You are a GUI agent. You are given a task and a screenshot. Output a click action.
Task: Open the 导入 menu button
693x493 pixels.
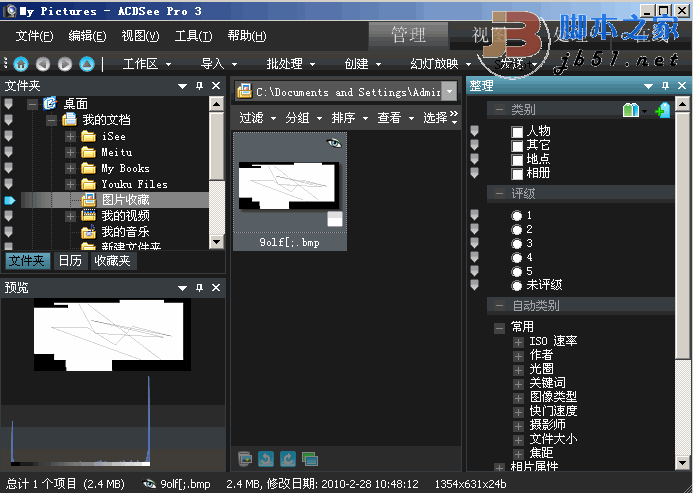[x=219, y=64]
